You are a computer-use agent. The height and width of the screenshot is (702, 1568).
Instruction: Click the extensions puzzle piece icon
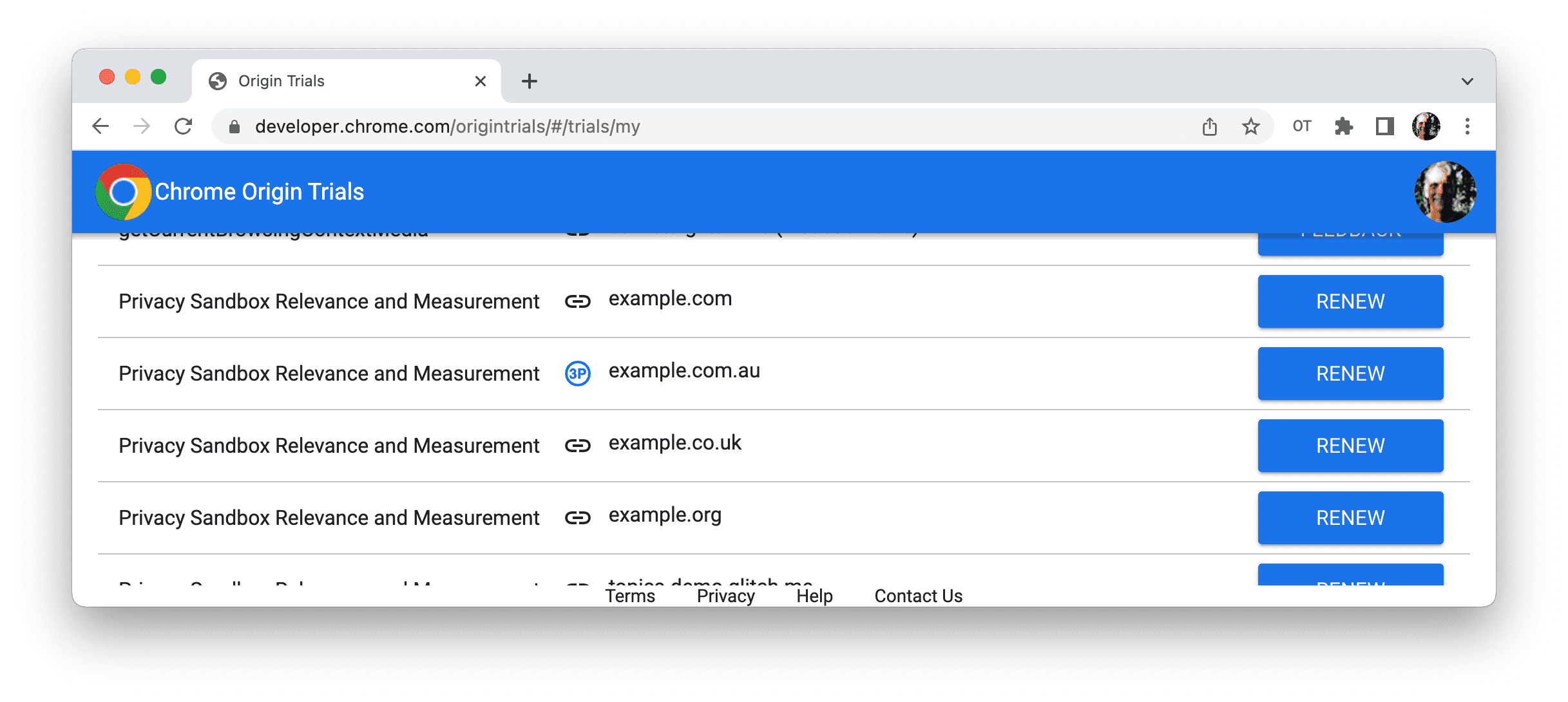click(1341, 127)
